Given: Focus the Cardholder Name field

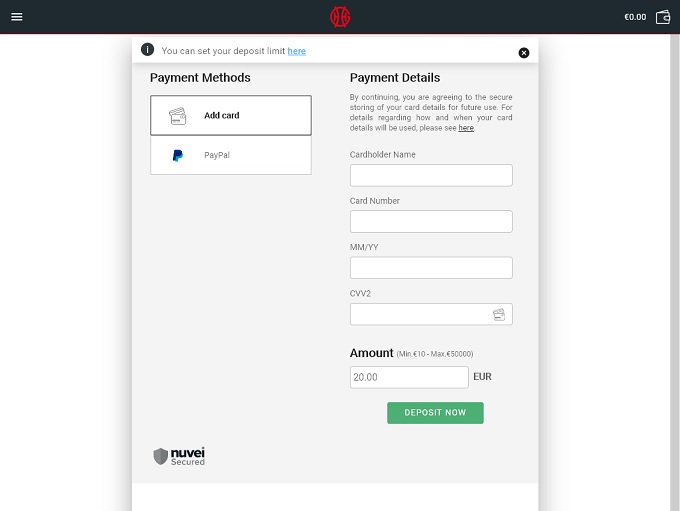Looking at the screenshot, I should 431,176.
